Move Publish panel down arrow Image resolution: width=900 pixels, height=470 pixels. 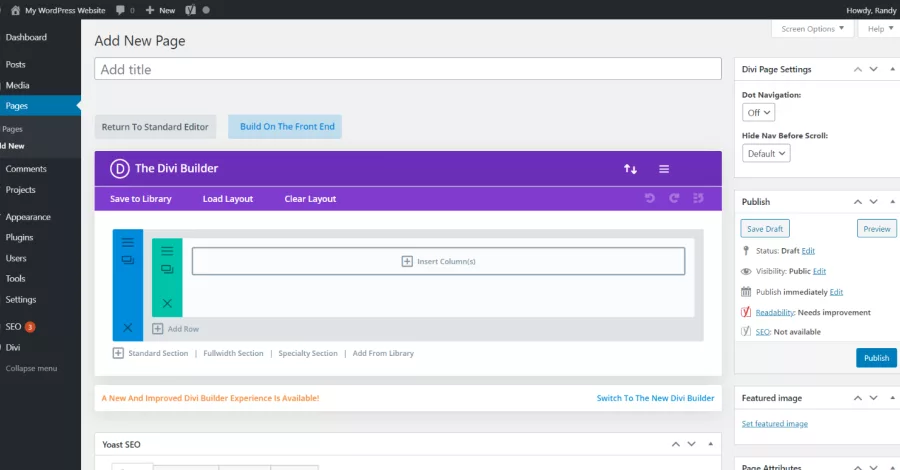coord(873,202)
